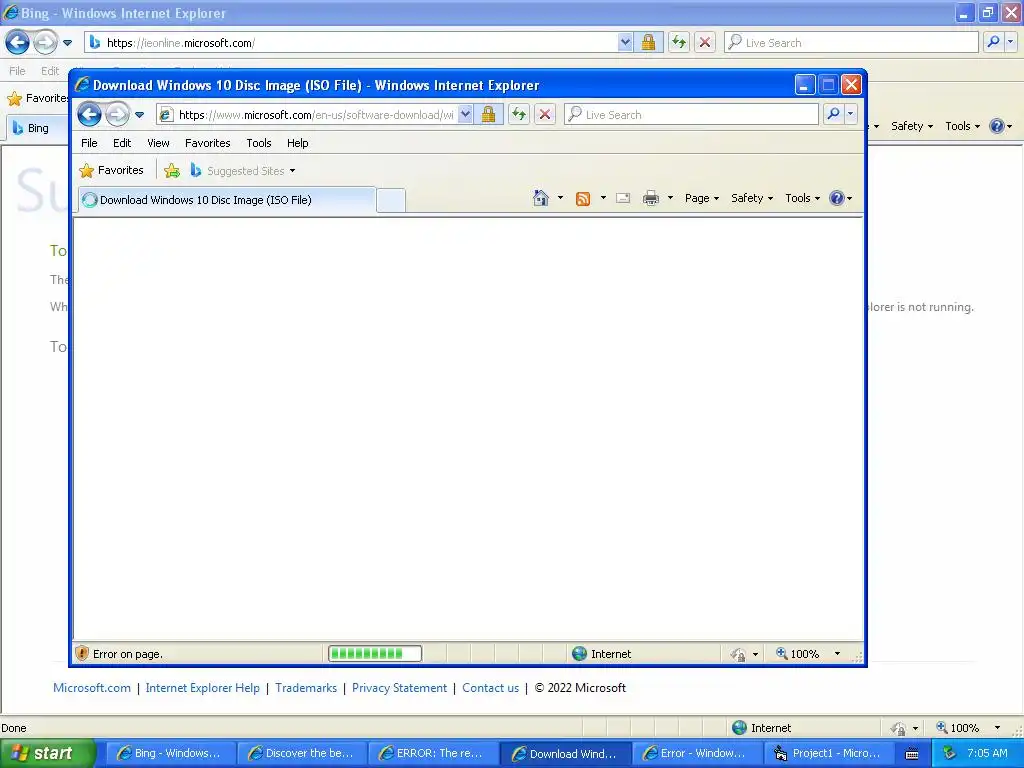Viewport: 1024px width, 768px height.
Task: Open Privacy Statement link
Action: 400,688
